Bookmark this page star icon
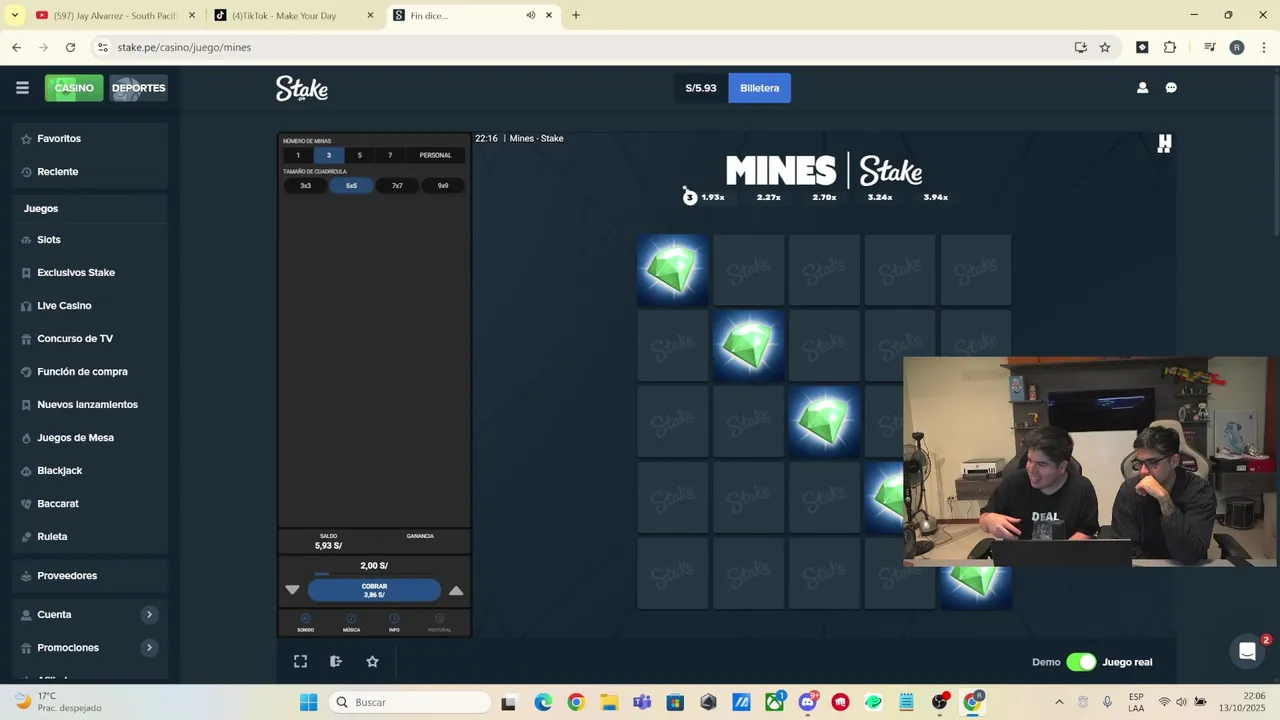 [x=1105, y=47]
